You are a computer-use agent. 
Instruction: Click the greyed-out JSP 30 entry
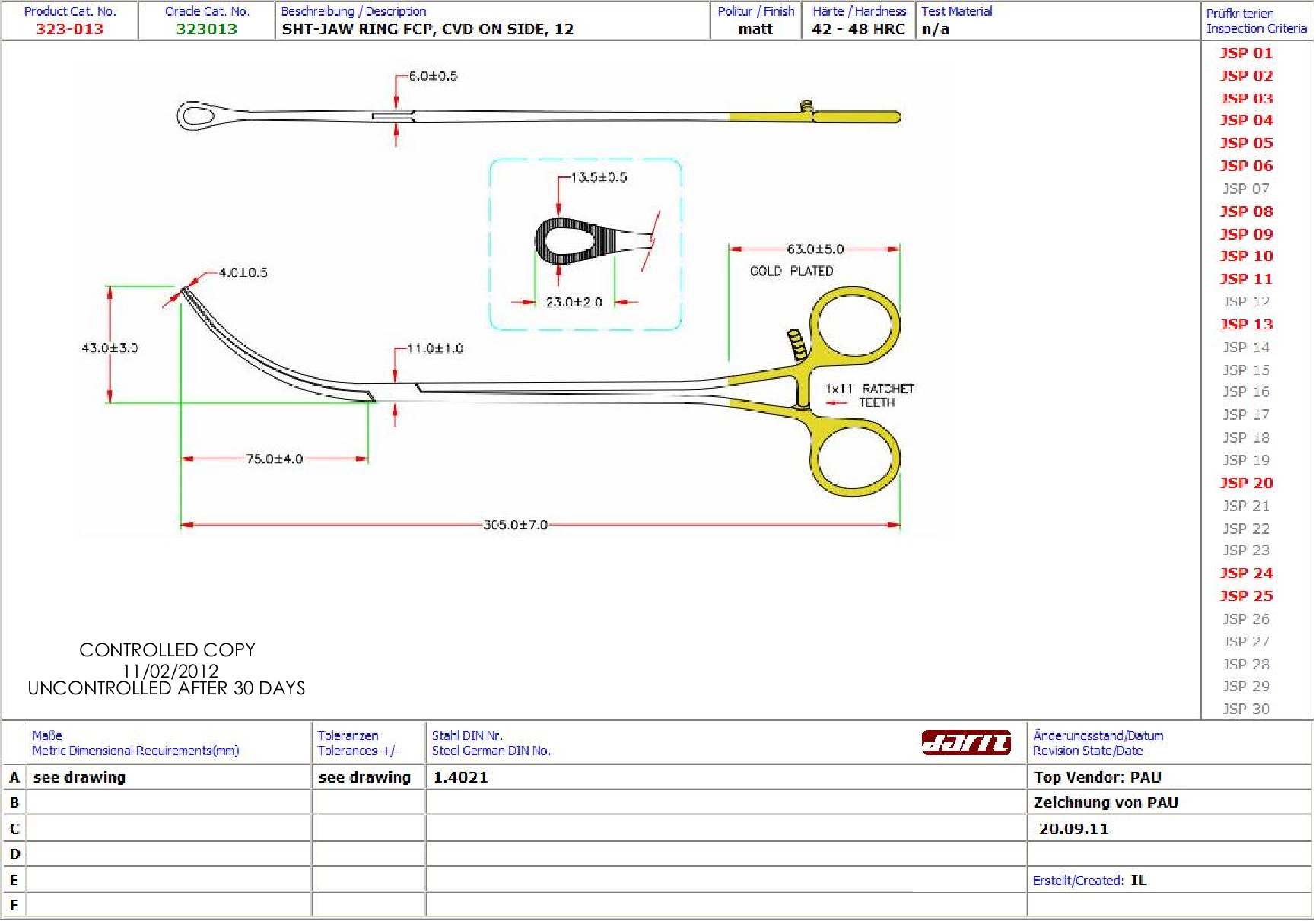pyautogui.click(x=1246, y=709)
